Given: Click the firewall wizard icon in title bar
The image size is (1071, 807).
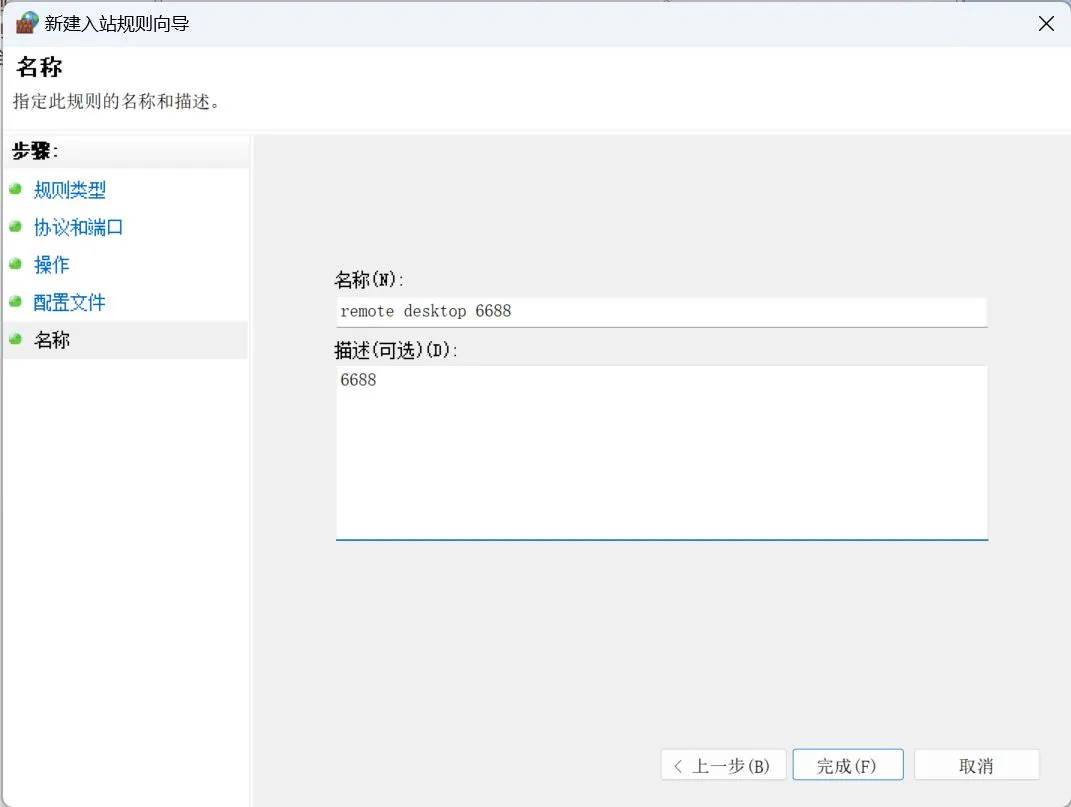Looking at the screenshot, I should coord(27,23).
